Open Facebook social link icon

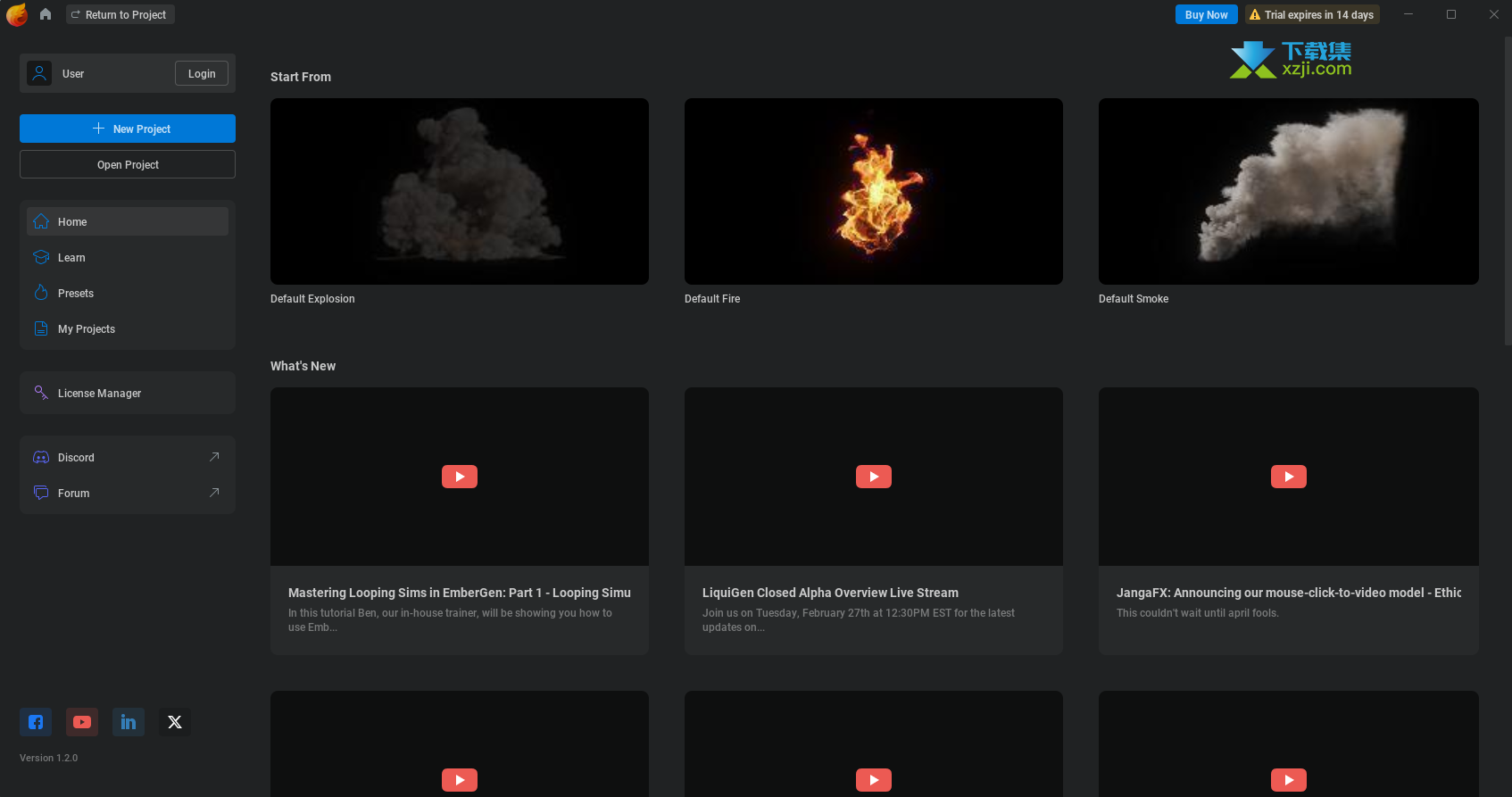tap(36, 722)
